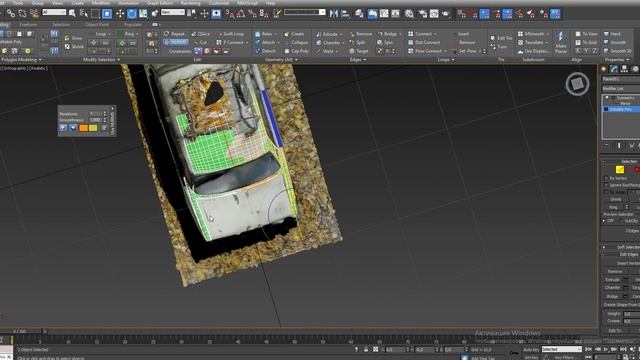
Task: Click the Play Animation control
Action: coord(605,349)
